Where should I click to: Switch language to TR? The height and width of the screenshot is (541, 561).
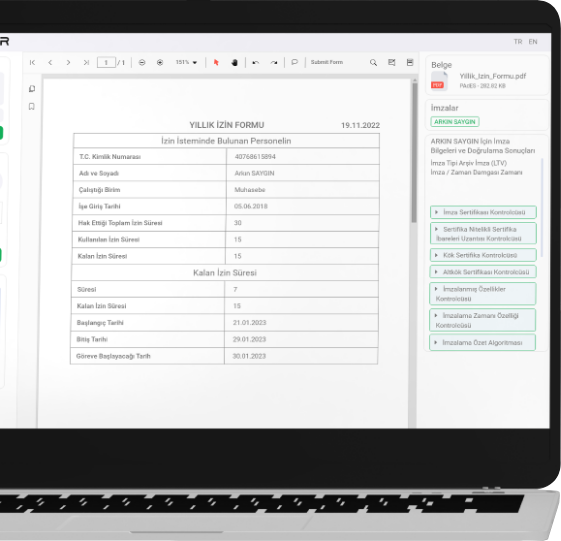click(x=518, y=42)
